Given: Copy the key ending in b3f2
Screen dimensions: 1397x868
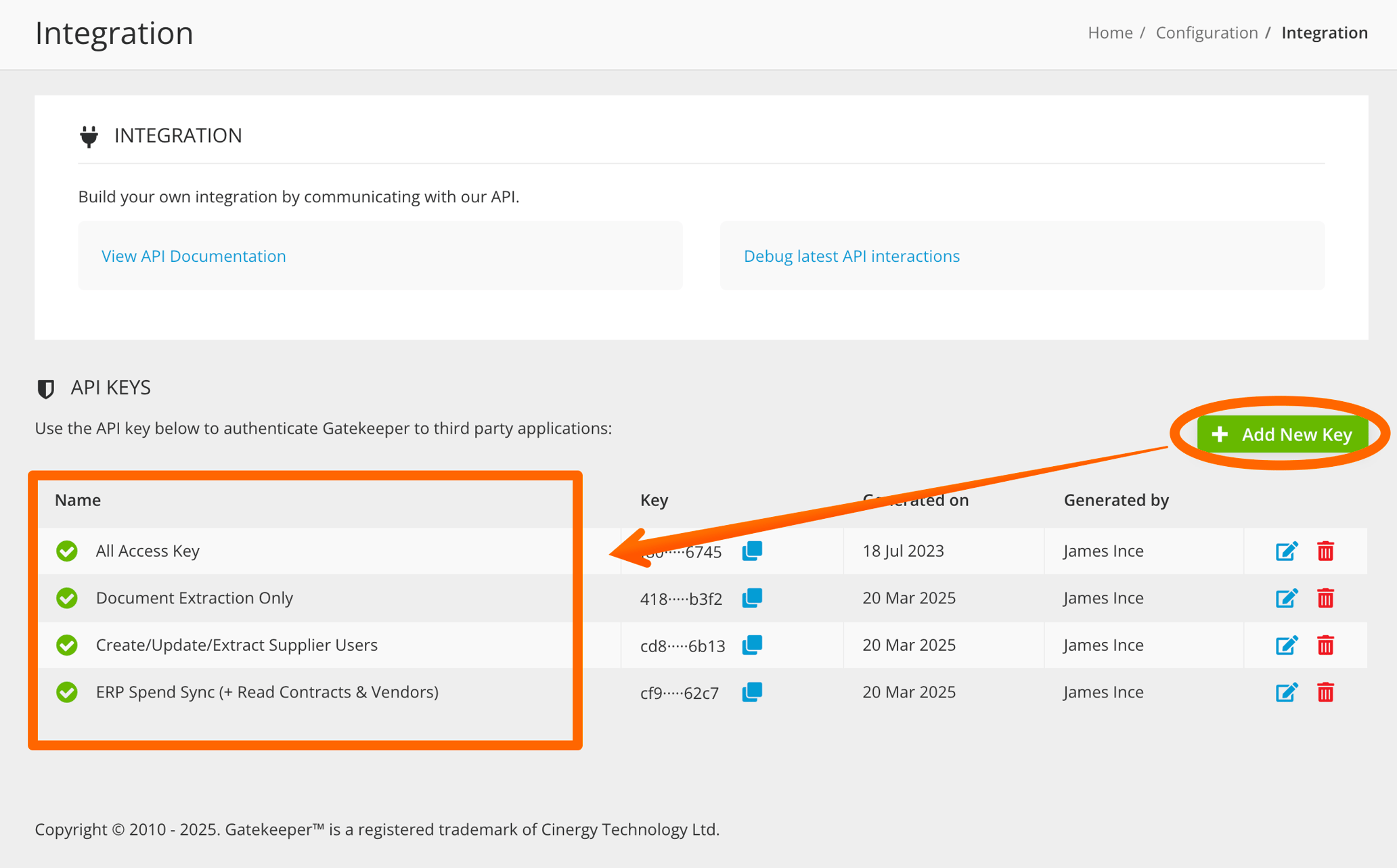Looking at the screenshot, I should coord(752,598).
